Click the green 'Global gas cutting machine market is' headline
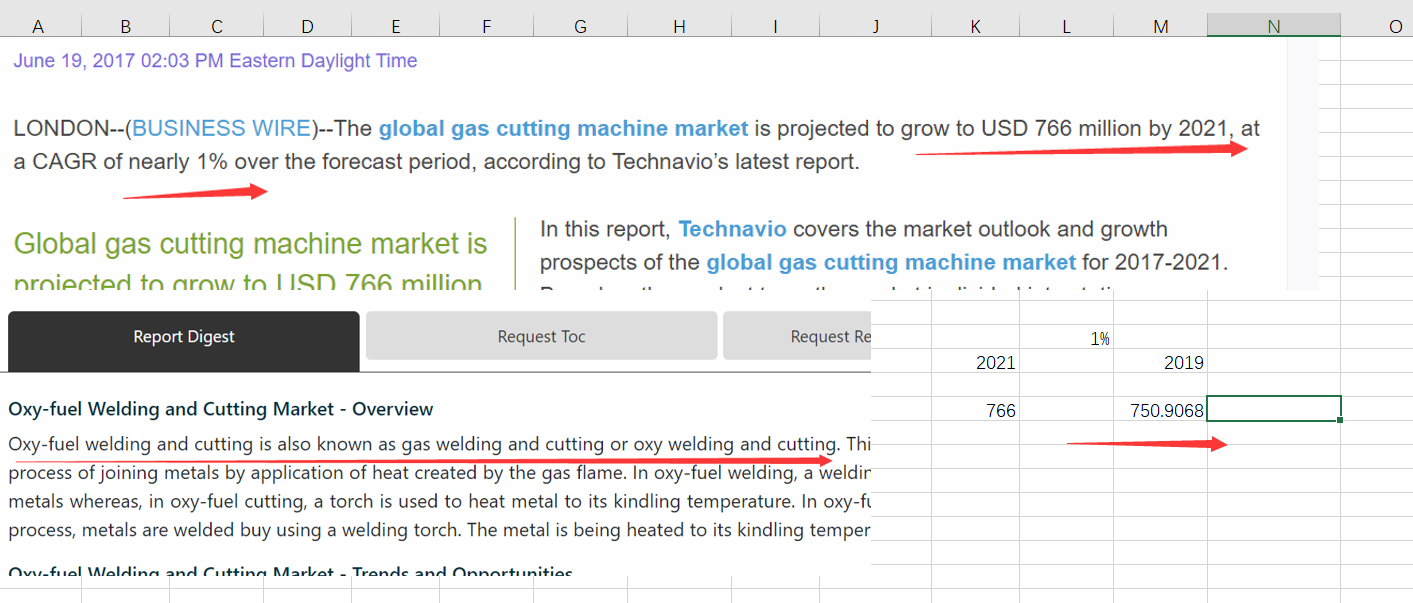The image size is (1413, 603). (251, 244)
